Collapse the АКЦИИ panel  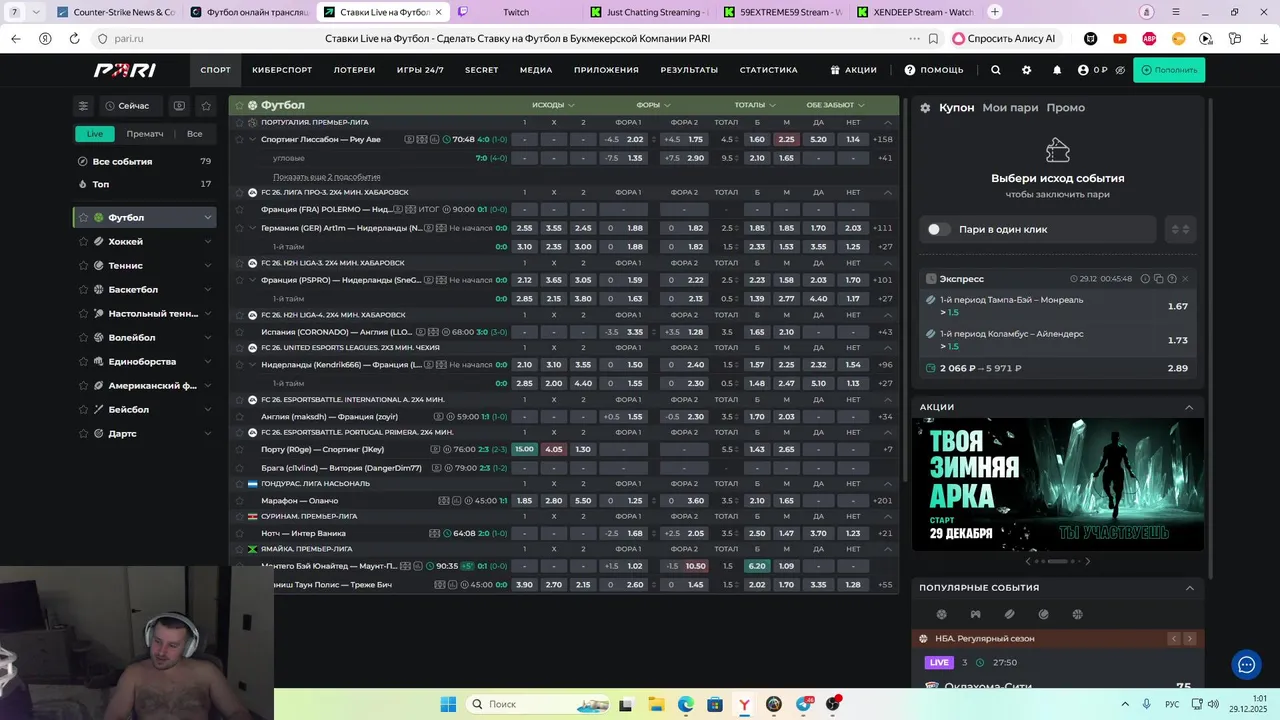(1189, 407)
